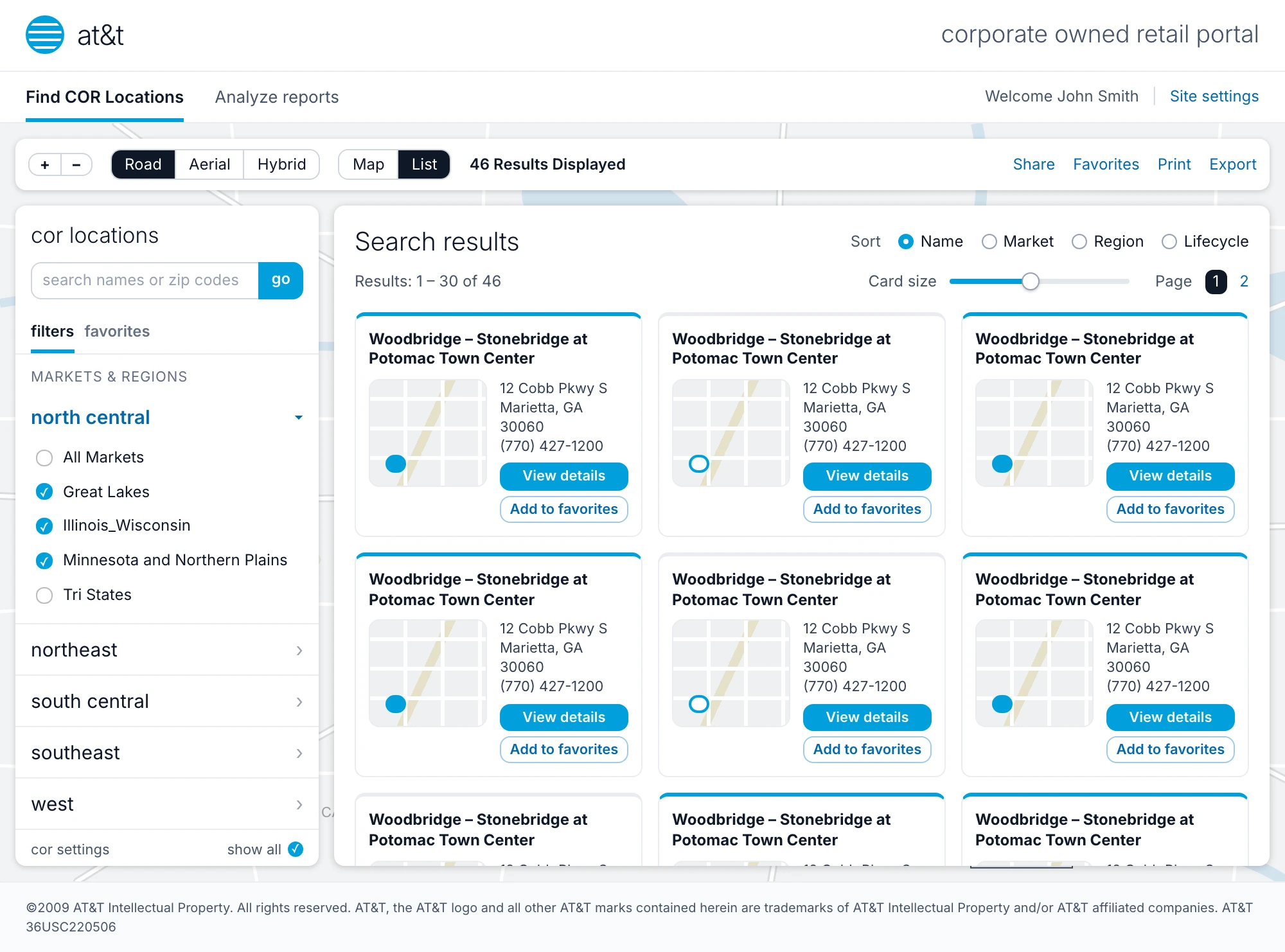Image resolution: width=1285 pixels, height=952 pixels.
Task: Collapse the north central region
Action: coord(167,418)
